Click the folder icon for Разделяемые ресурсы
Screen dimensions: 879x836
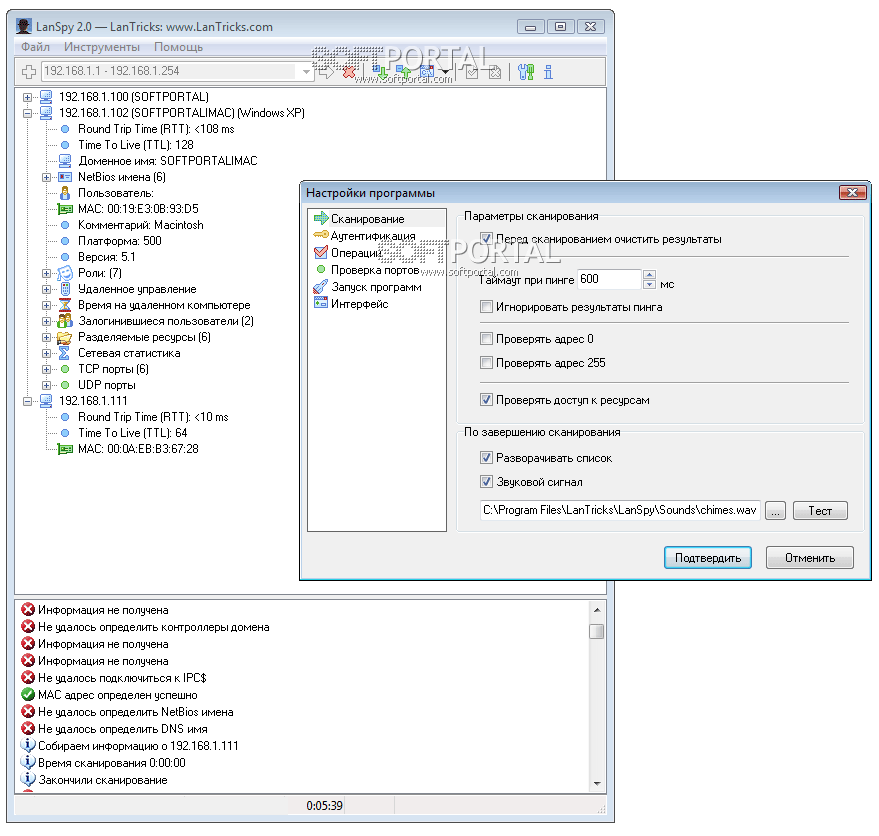(x=65, y=338)
